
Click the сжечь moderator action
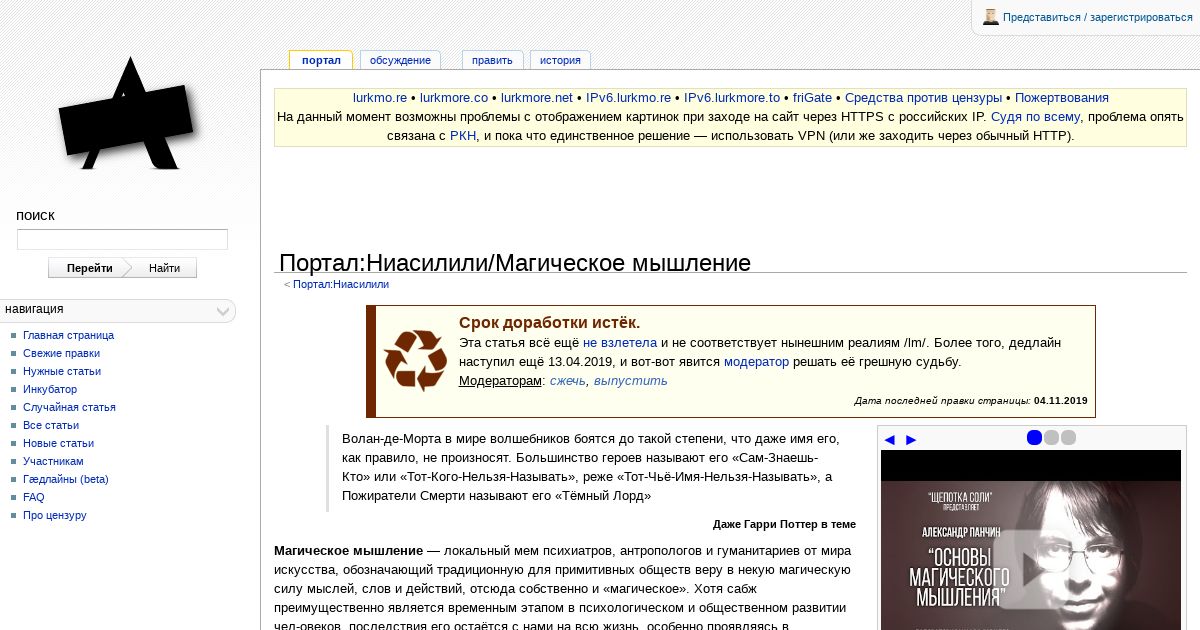(567, 381)
